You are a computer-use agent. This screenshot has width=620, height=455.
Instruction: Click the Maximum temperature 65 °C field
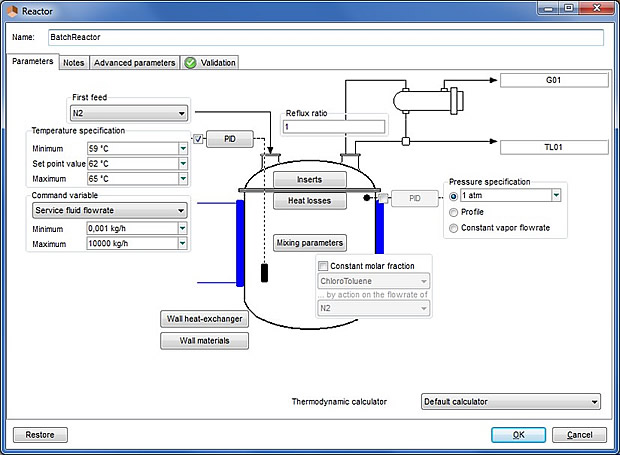click(x=133, y=179)
